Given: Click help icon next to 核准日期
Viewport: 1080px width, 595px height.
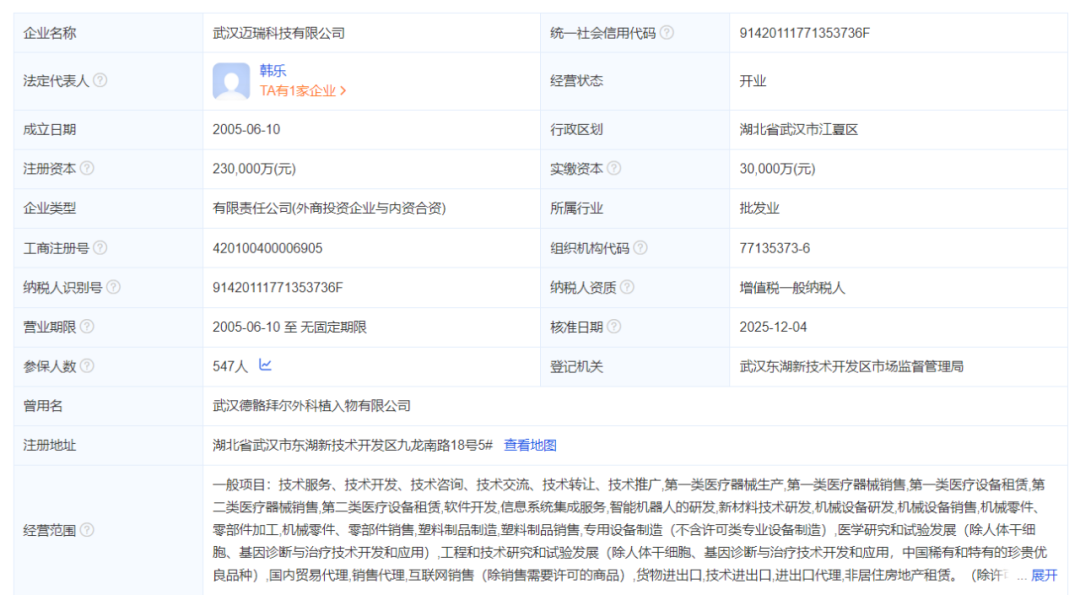Looking at the screenshot, I should click(614, 326).
